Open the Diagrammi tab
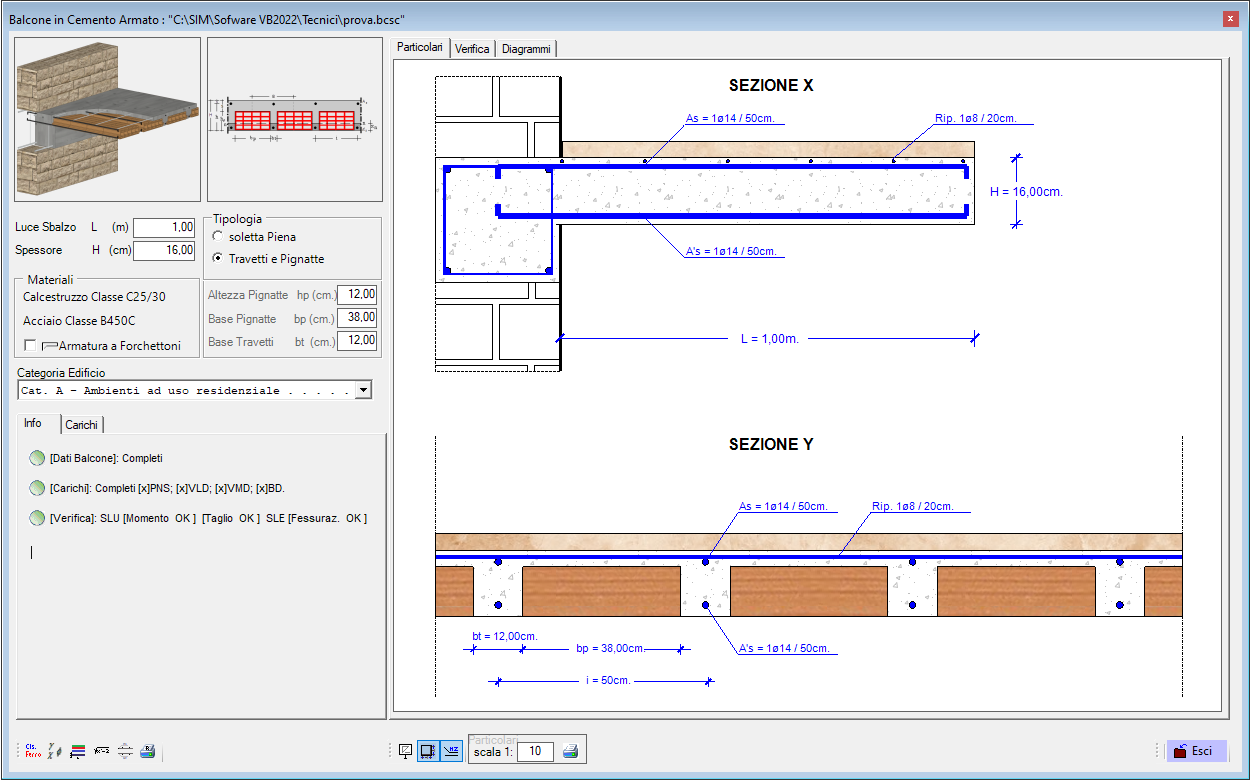1250x780 pixels. tap(526, 48)
